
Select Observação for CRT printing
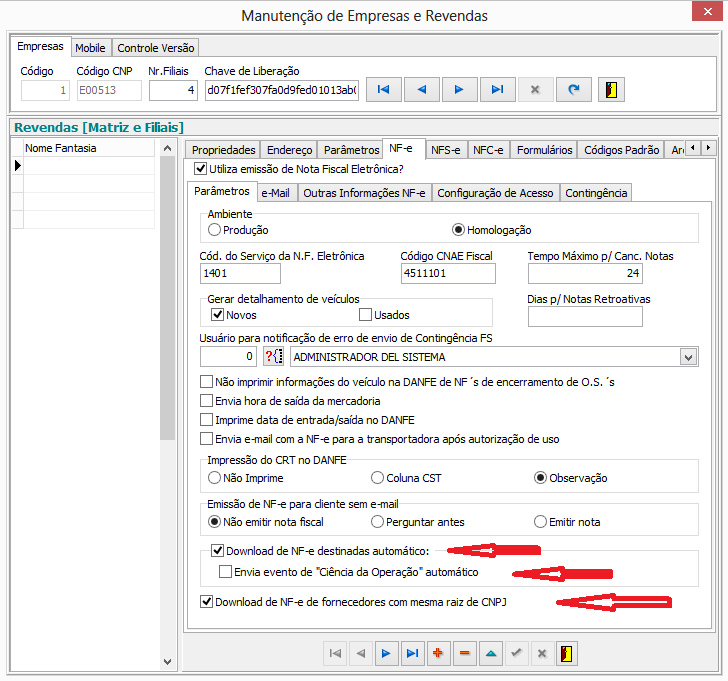click(540, 478)
